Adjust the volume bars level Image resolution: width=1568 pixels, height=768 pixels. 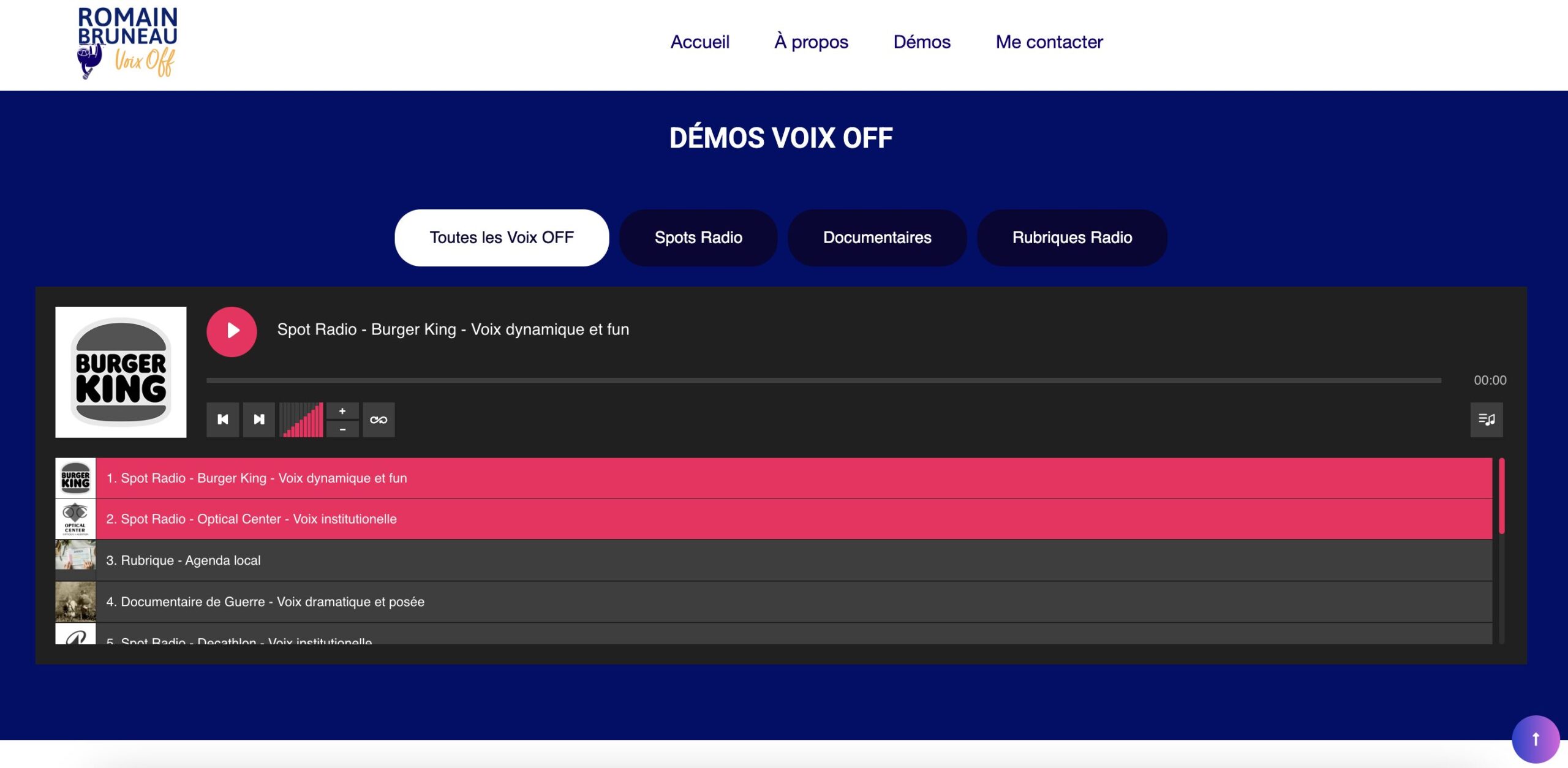(301, 420)
